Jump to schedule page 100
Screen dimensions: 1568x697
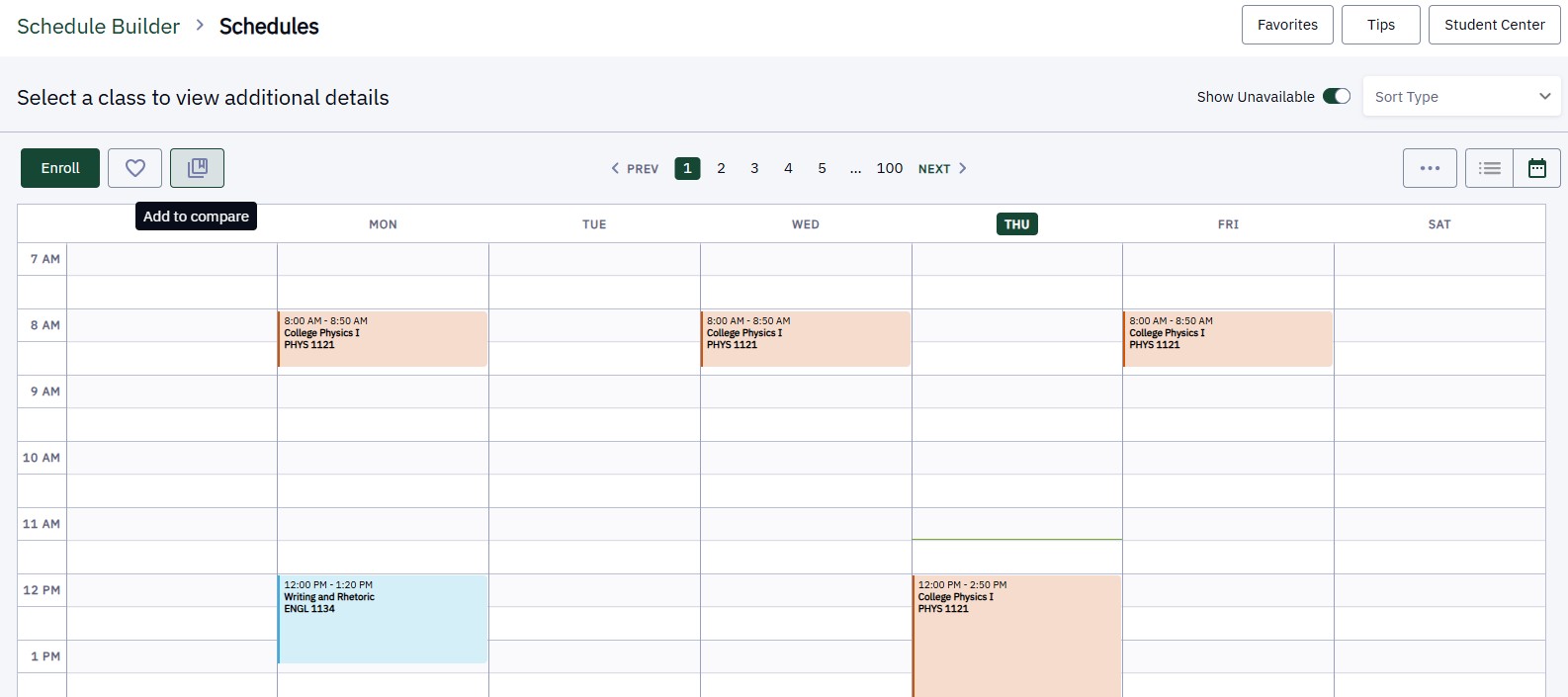(x=890, y=168)
